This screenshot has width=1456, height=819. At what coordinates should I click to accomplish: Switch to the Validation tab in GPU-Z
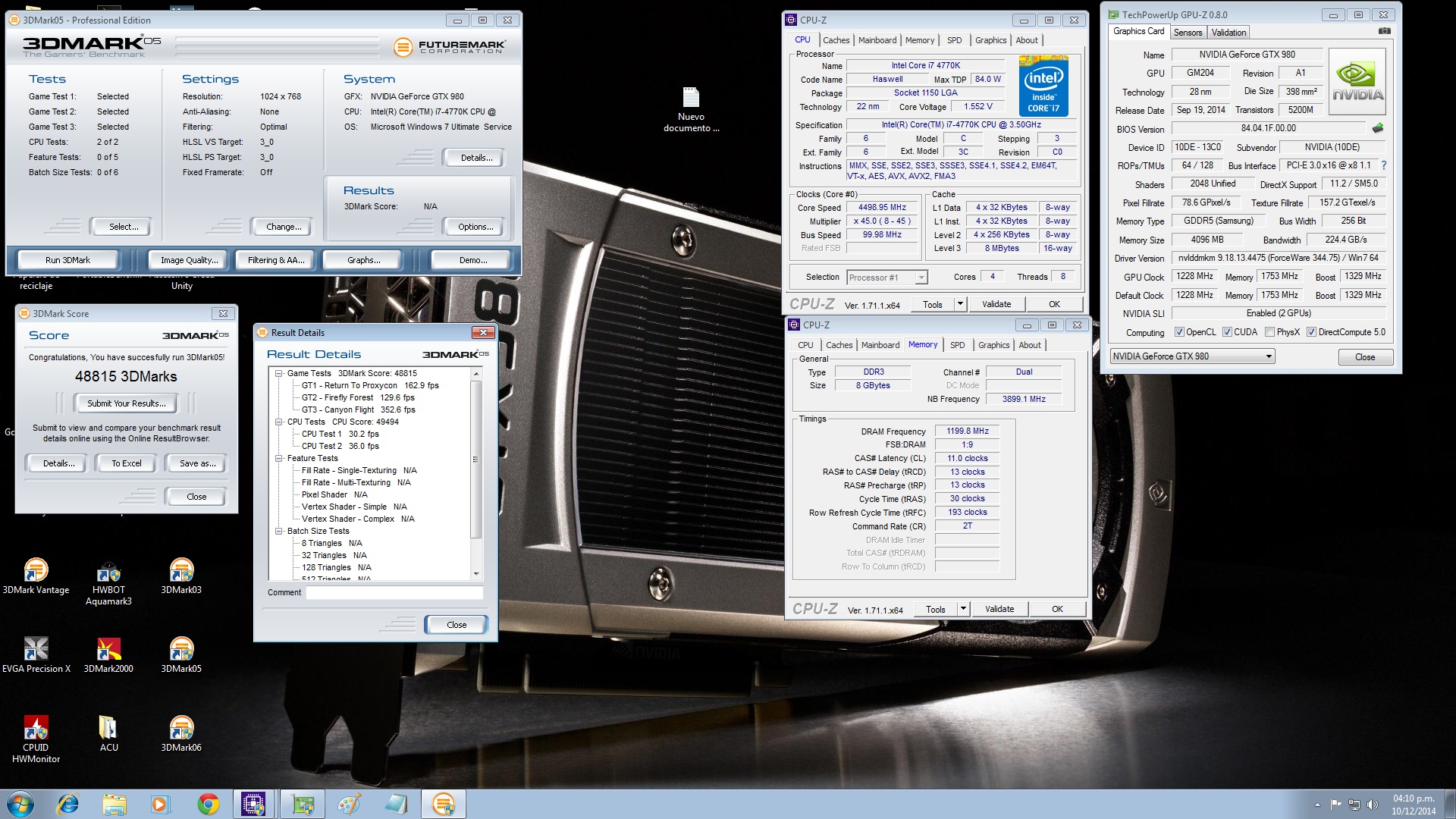1228,32
